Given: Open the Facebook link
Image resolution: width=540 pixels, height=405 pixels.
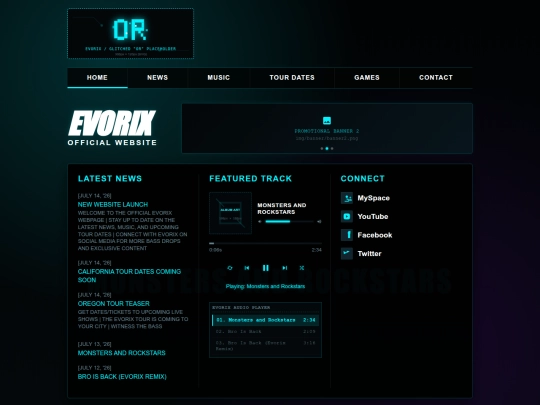Looking at the screenshot, I should [375, 235].
